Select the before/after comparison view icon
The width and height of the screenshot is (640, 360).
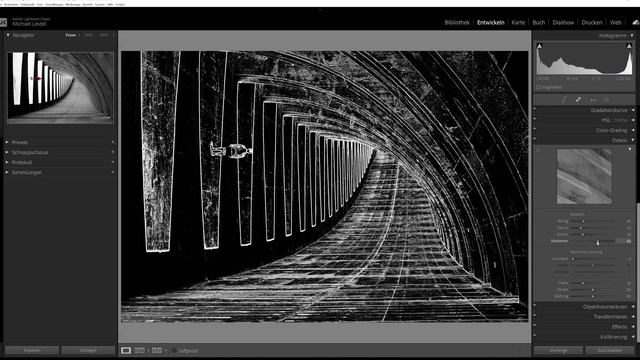[157, 350]
